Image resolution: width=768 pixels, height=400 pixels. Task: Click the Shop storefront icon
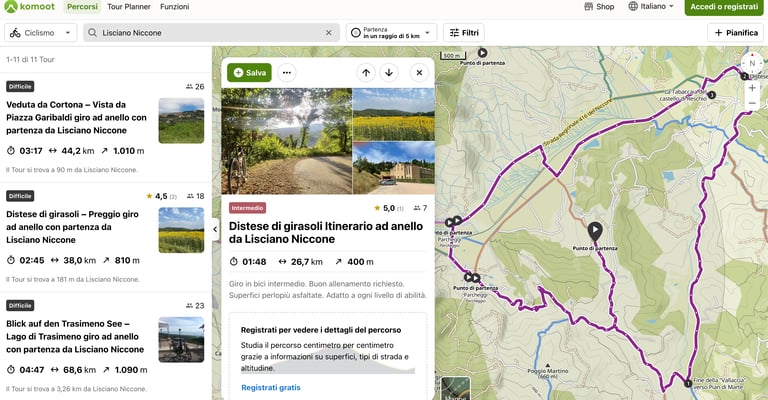click(x=589, y=6)
